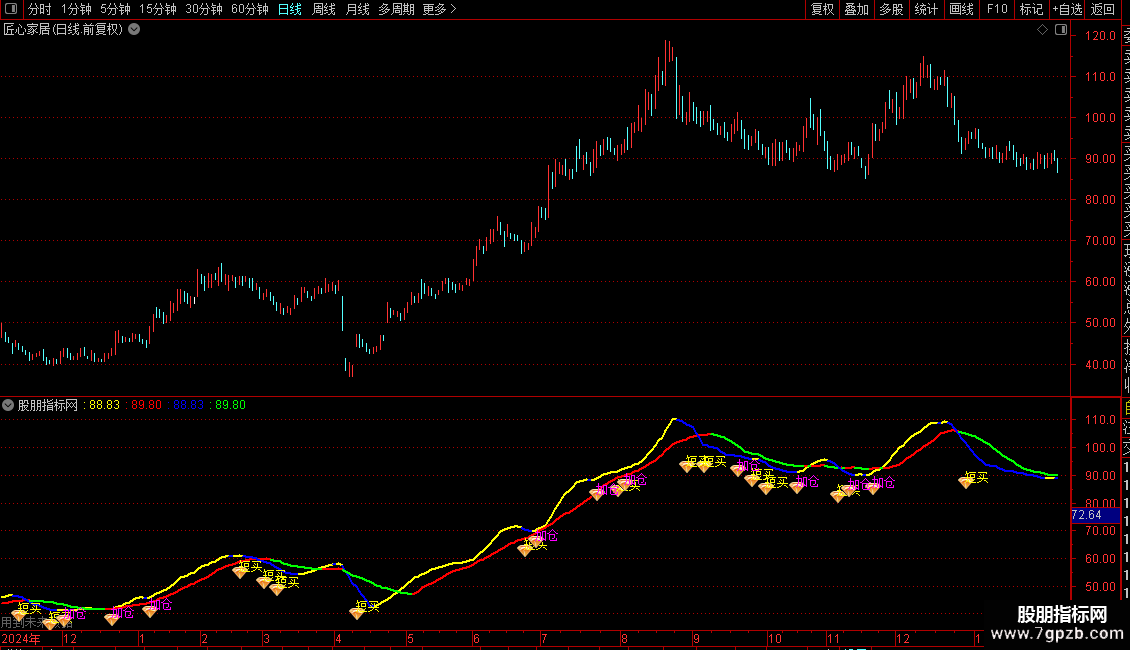
Task: Expand the 匠心家居 chart title dropdown
Action: point(134,30)
